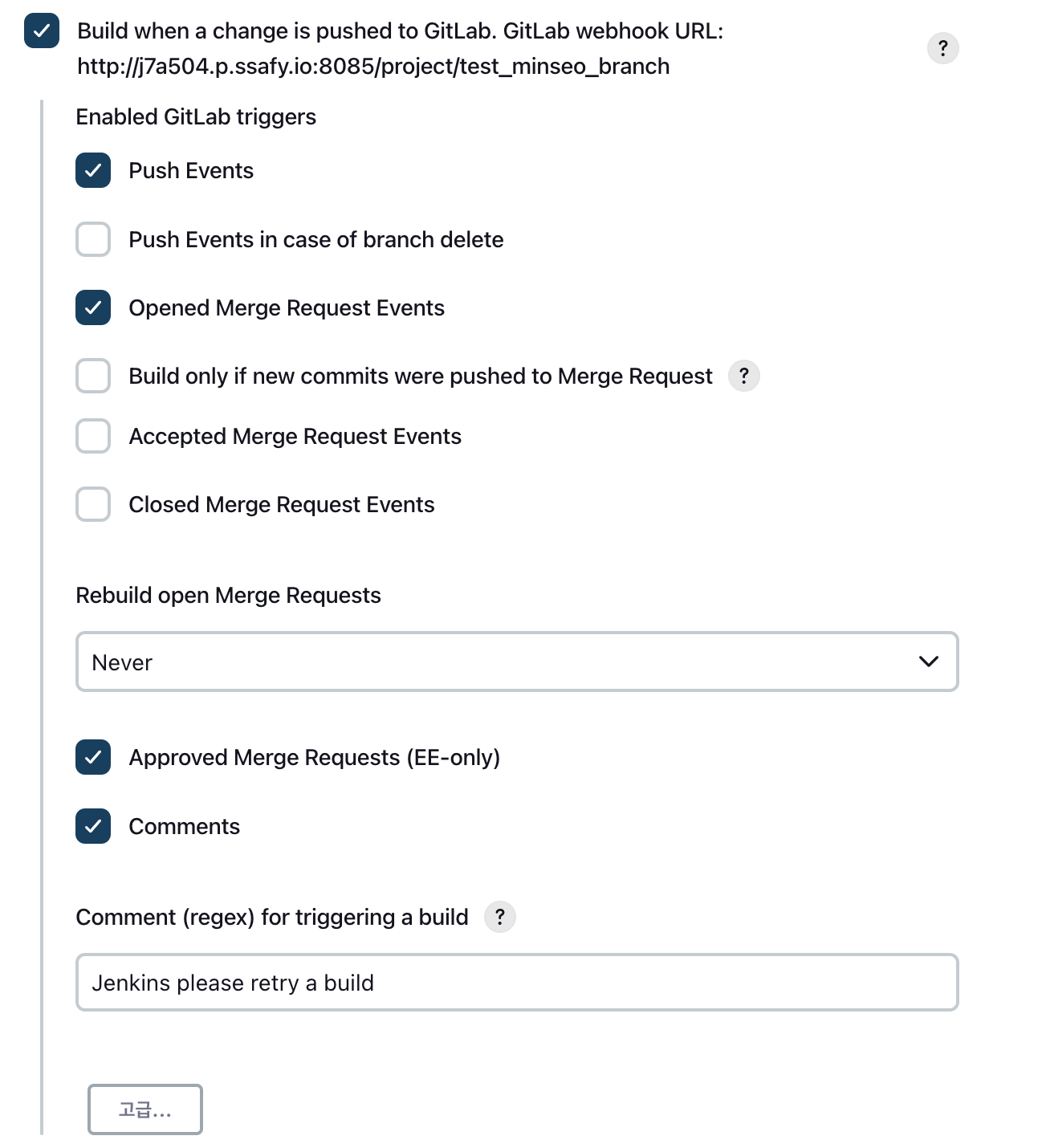This screenshot has height=1148, width=1042.
Task: Uncheck Approved Merge Requests (EE-only)
Action: click(93, 757)
